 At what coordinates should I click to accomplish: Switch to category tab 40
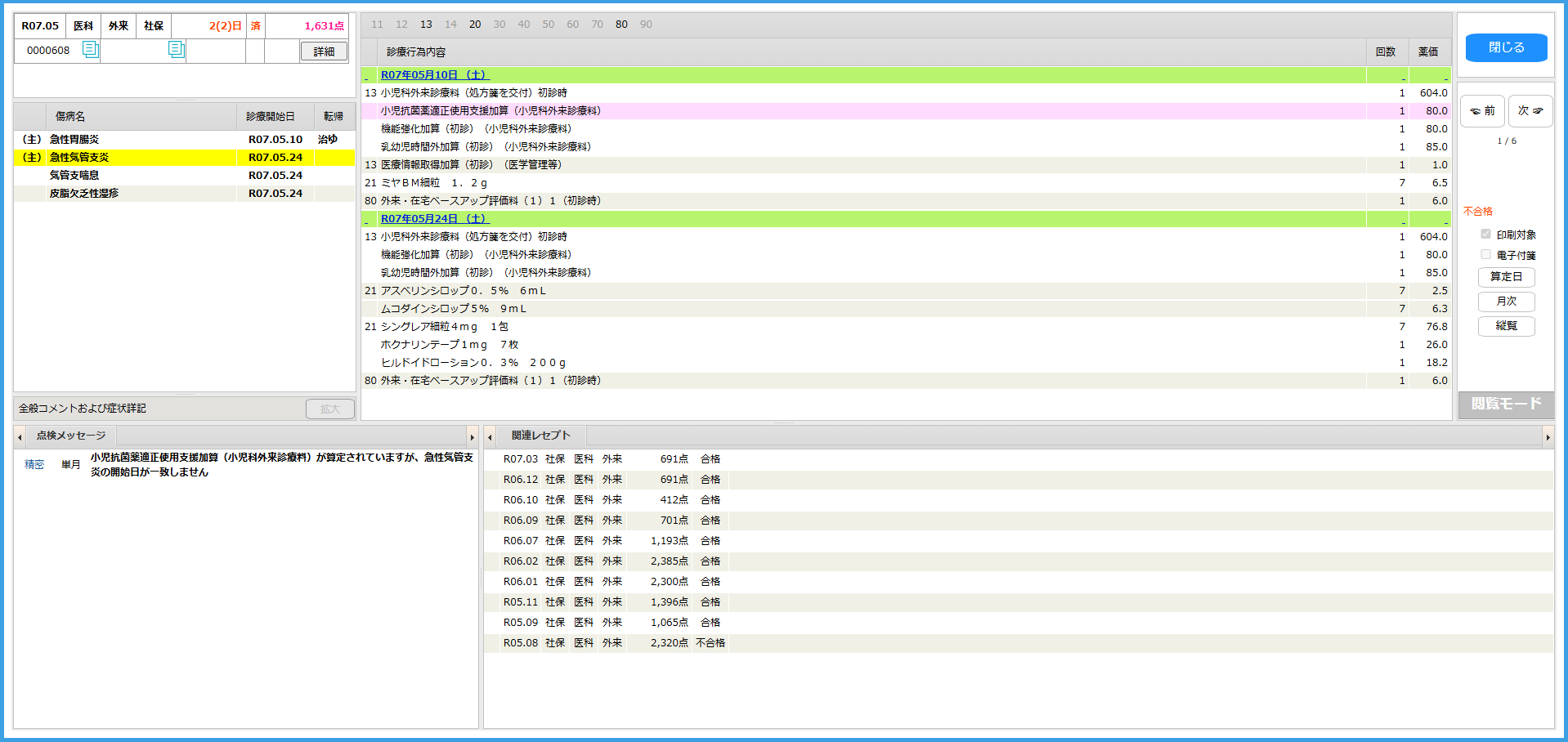524,25
